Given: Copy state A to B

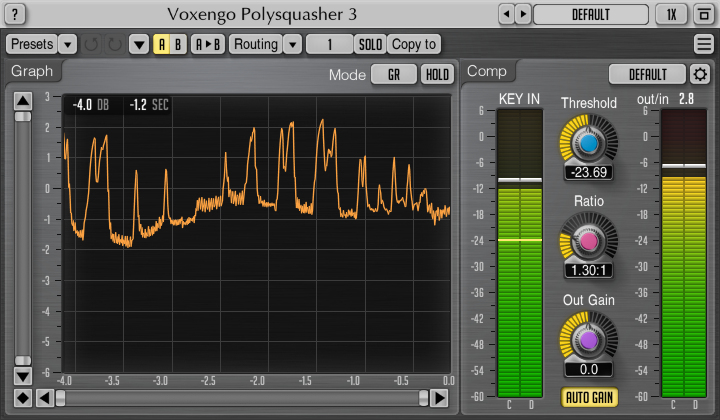Looking at the screenshot, I should (208, 45).
